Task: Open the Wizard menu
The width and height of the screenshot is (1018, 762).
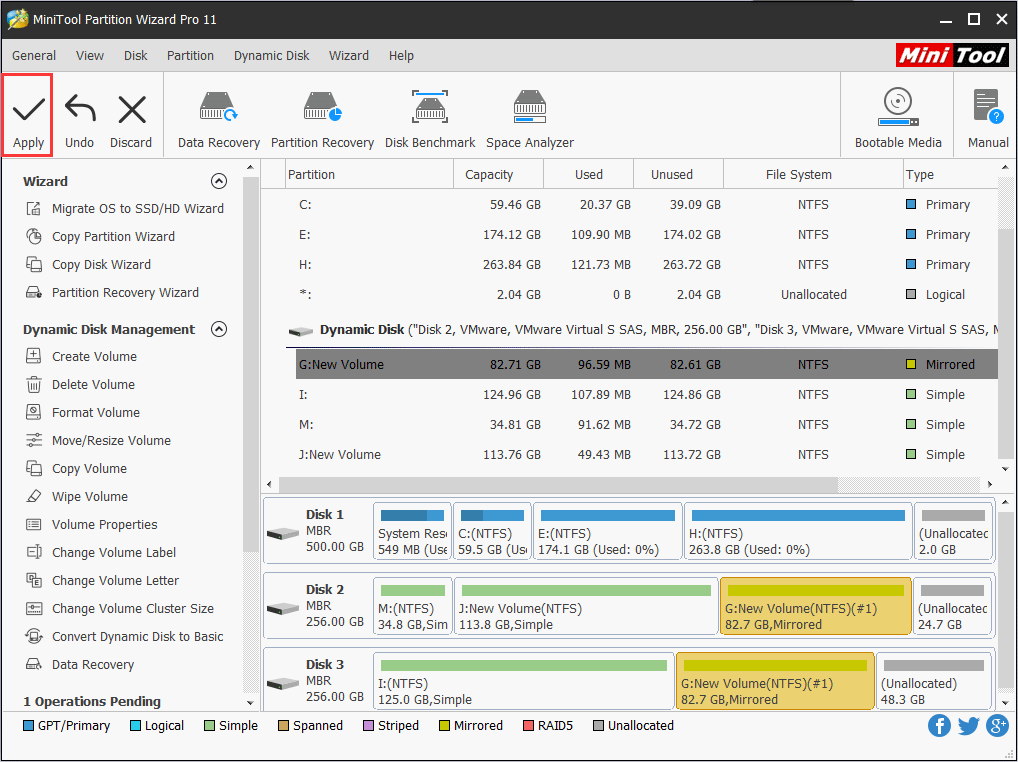Action: coord(349,56)
